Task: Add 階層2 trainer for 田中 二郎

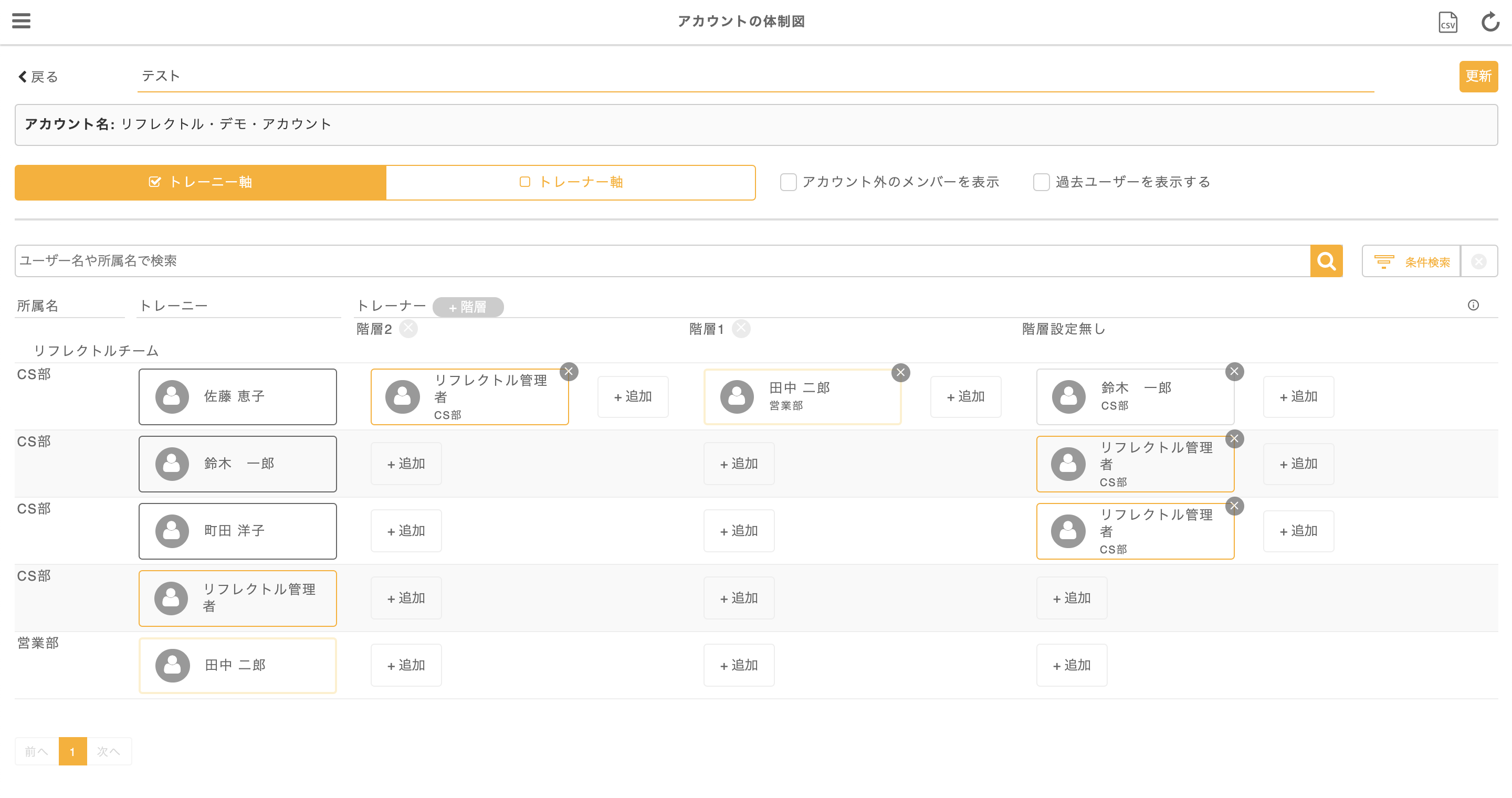Action: pyautogui.click(x=406, y=665)
